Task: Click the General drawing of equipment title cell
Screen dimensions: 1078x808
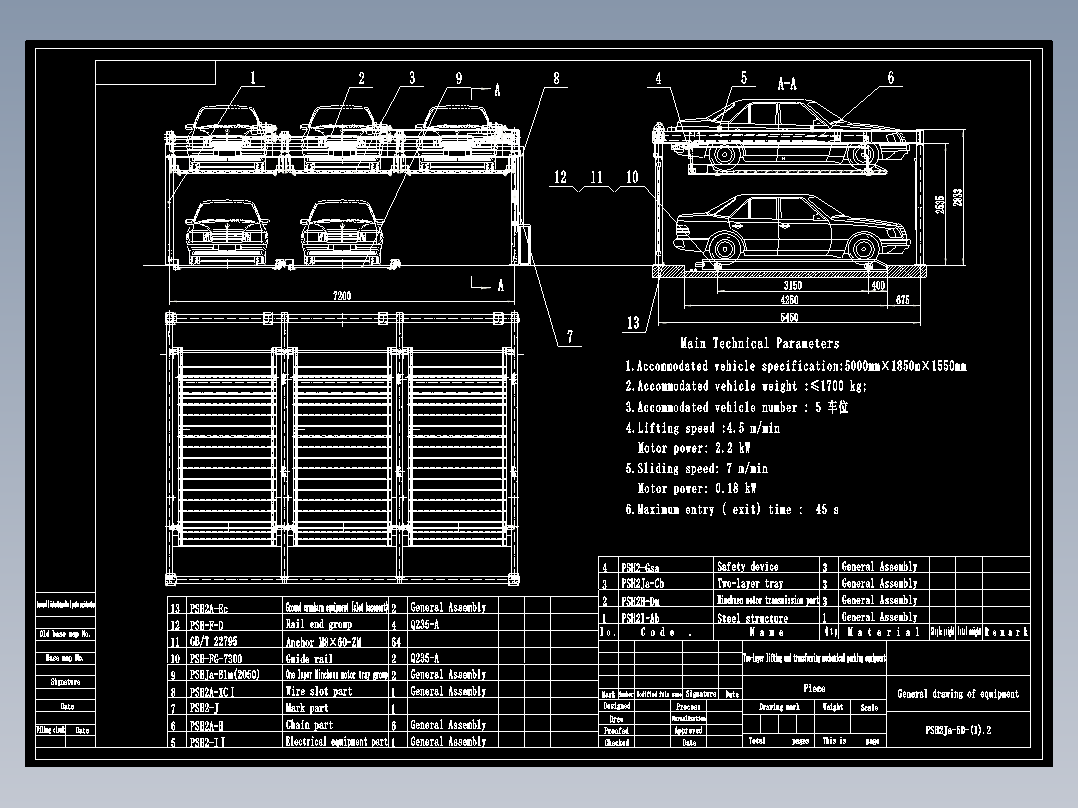Action: [958, 689]
